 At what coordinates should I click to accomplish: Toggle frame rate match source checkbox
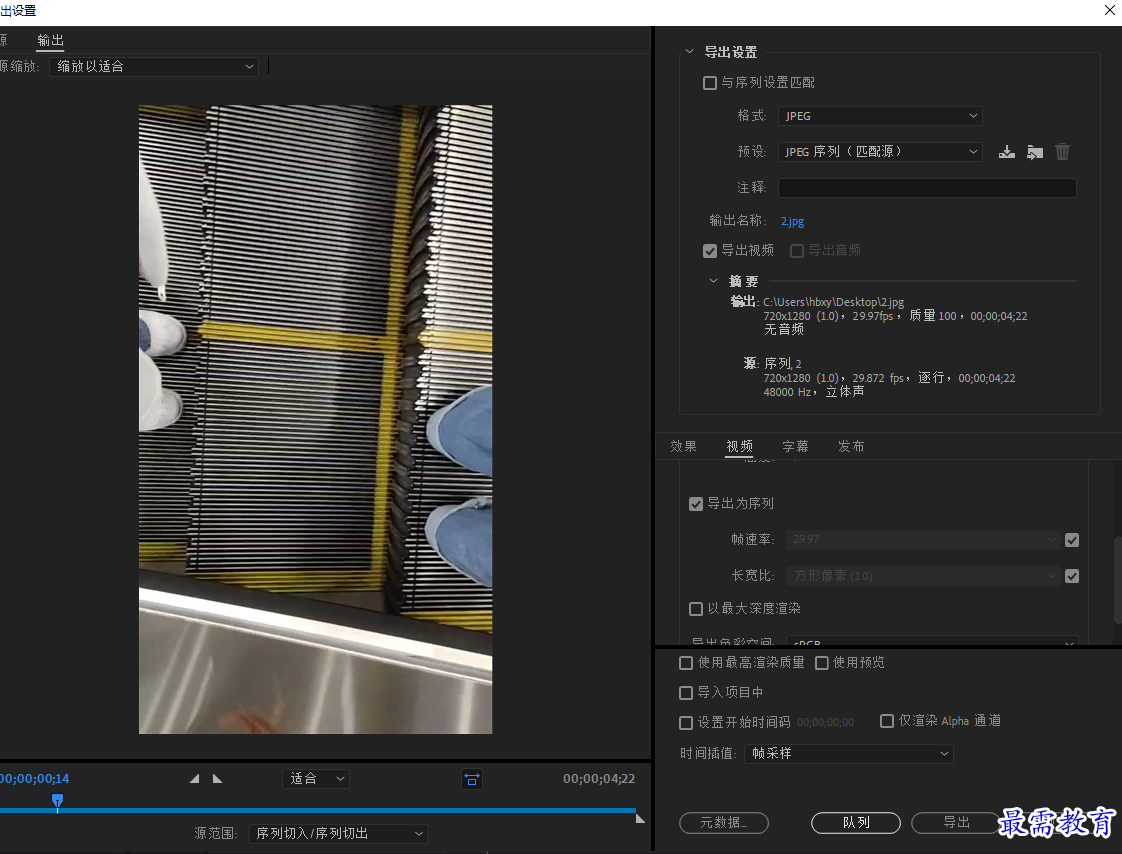(x=1072, y=540)
